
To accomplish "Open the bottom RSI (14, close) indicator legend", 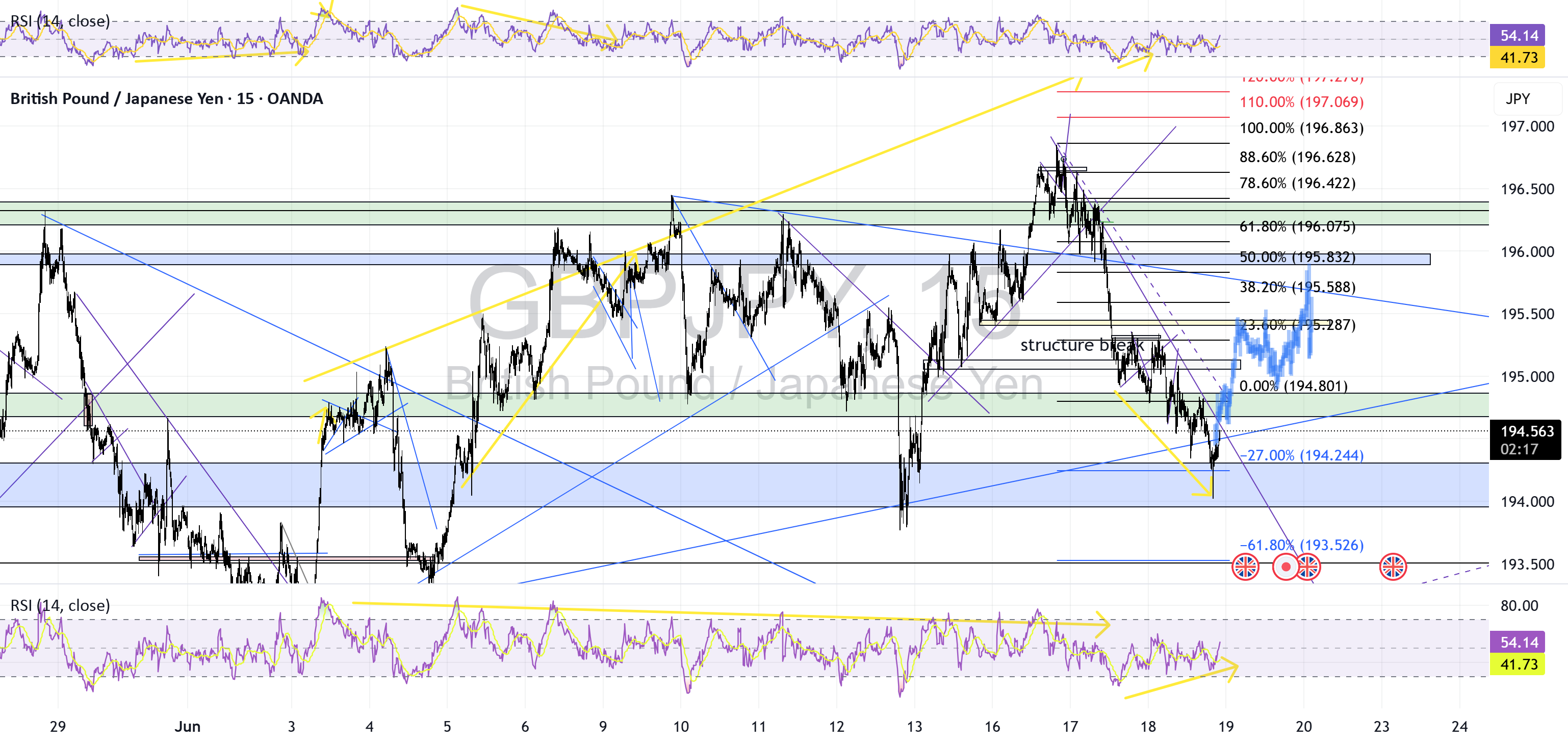I will 60,605.
